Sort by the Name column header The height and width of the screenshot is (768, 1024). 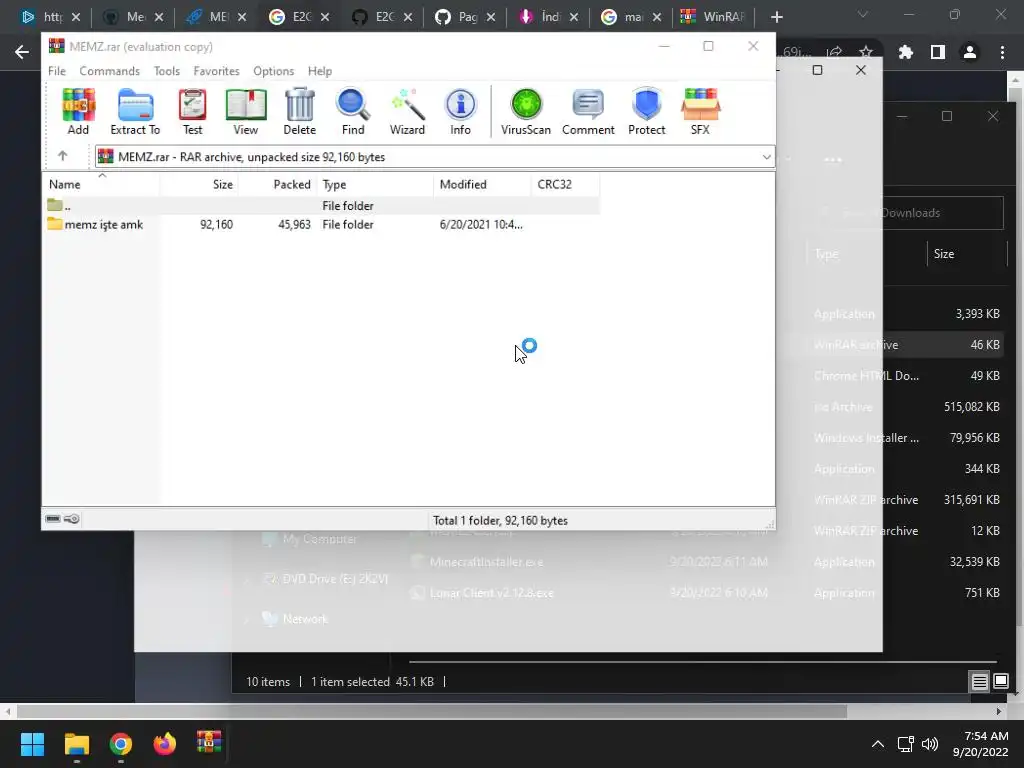tap(101, 184)
